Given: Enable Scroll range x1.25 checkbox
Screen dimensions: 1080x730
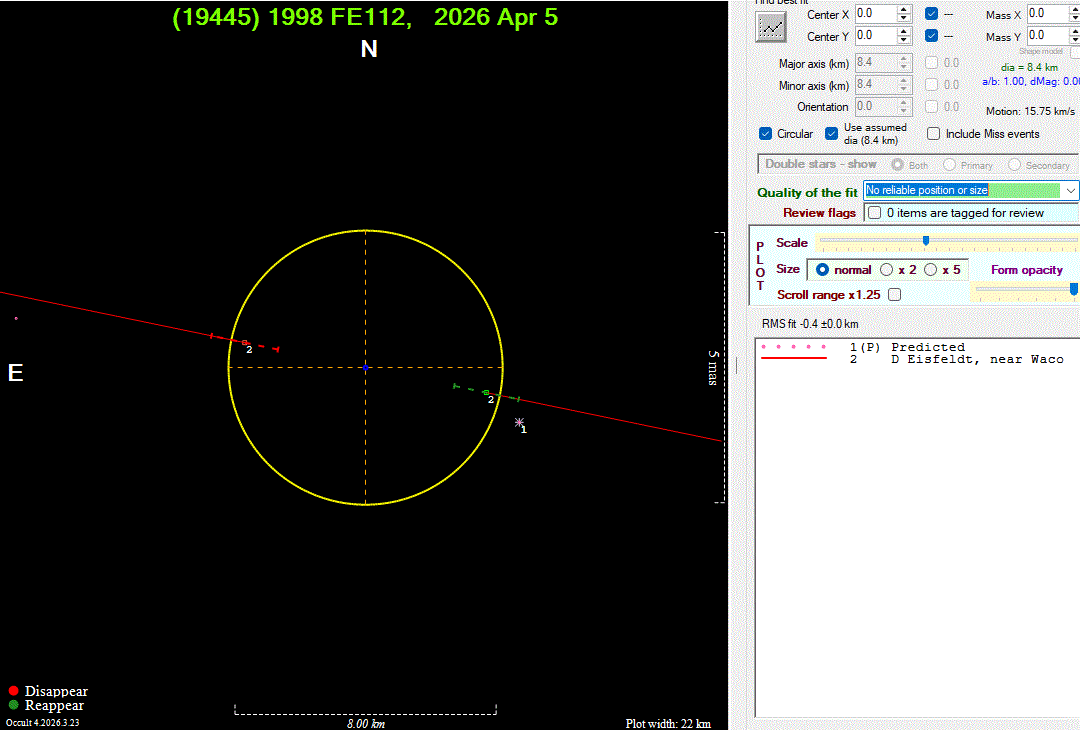Looking at the screenshot, I should 894,295.
